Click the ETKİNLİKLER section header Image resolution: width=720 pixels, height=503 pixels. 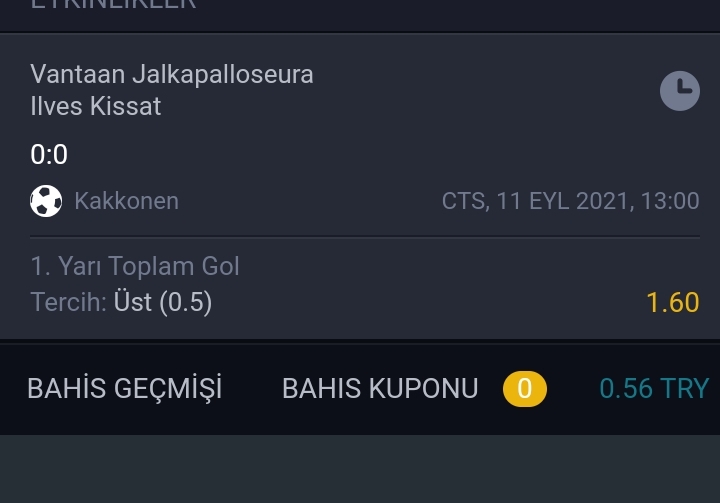tap(113, 5)
